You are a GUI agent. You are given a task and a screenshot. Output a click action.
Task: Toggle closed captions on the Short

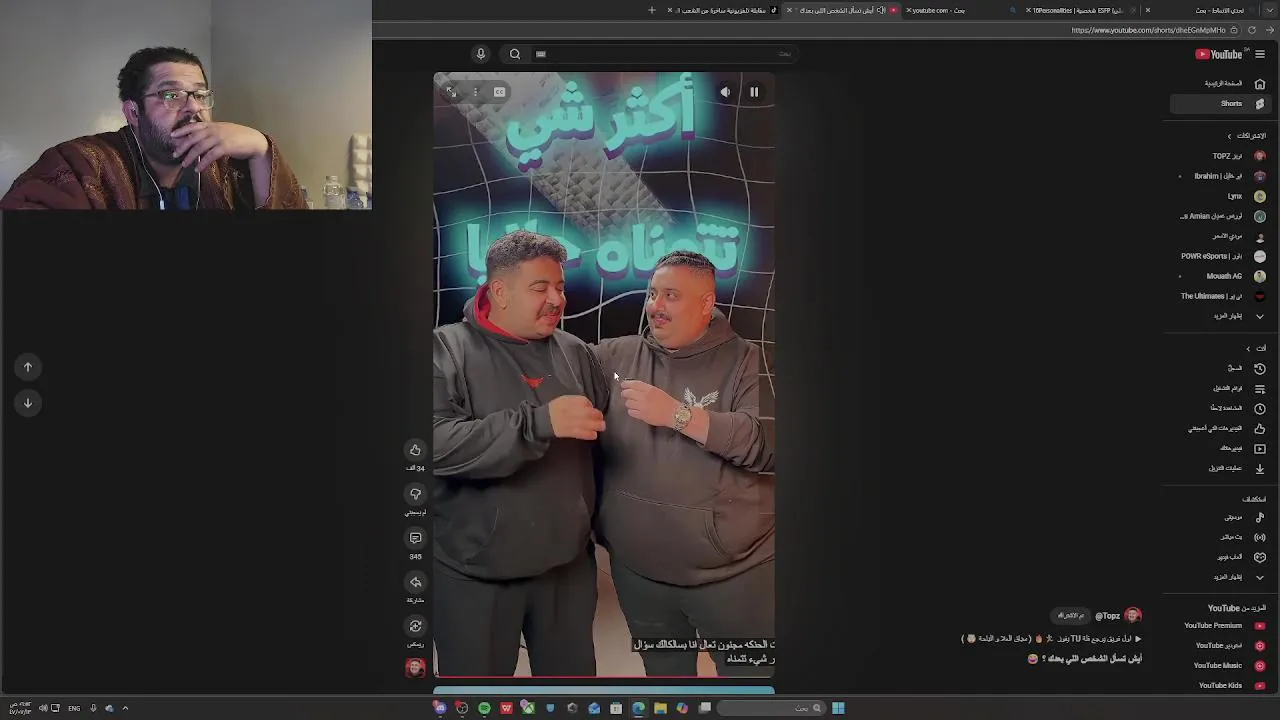pyautogui.click(x=499, y=92)
